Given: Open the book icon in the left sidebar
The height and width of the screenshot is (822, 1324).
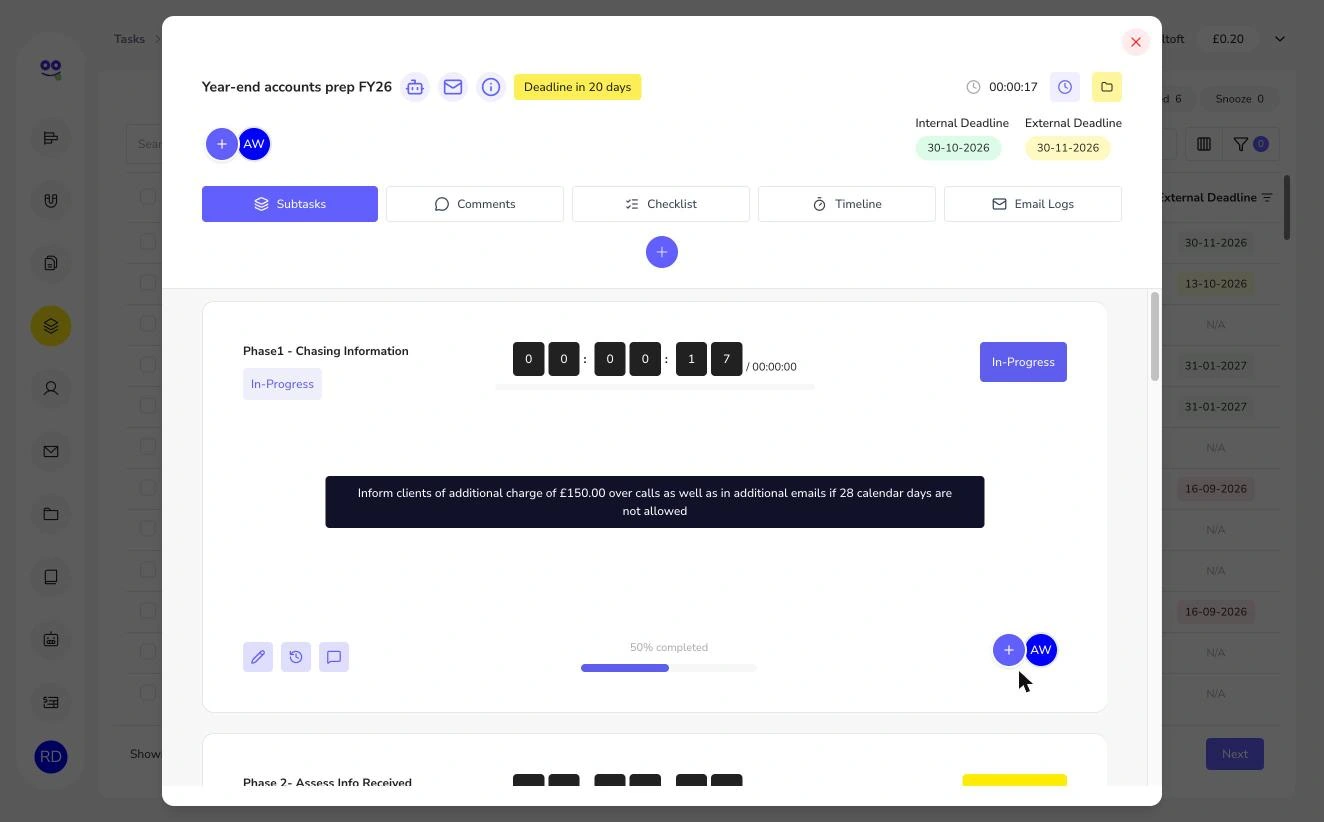Looking at the screenshot, I should click(x=51, y=577).
